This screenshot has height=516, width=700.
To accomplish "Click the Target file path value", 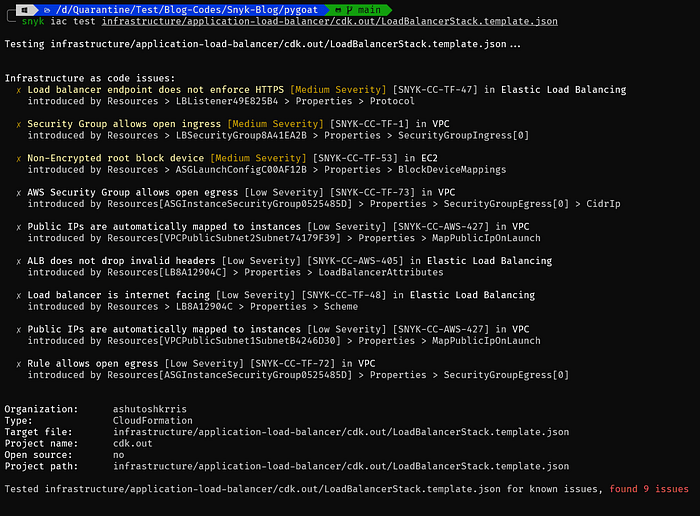I will coord(341,432).
